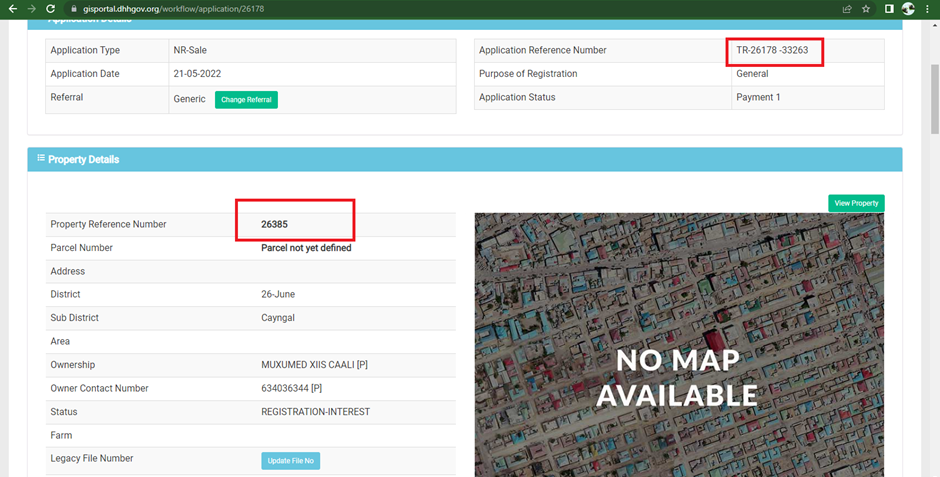This screenshot has height=477, width=940.
Task: Click the View Property button
Action: 856,203
